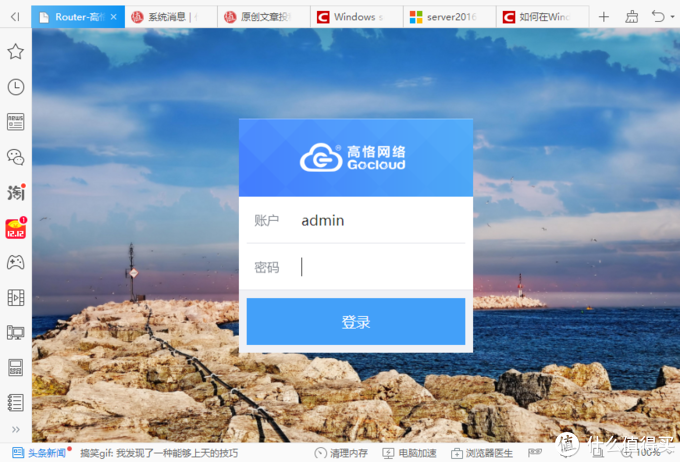The height and width of the screenshot is (462, 680).
Task: Click the 登录 login button
Action: pos(356,321)
